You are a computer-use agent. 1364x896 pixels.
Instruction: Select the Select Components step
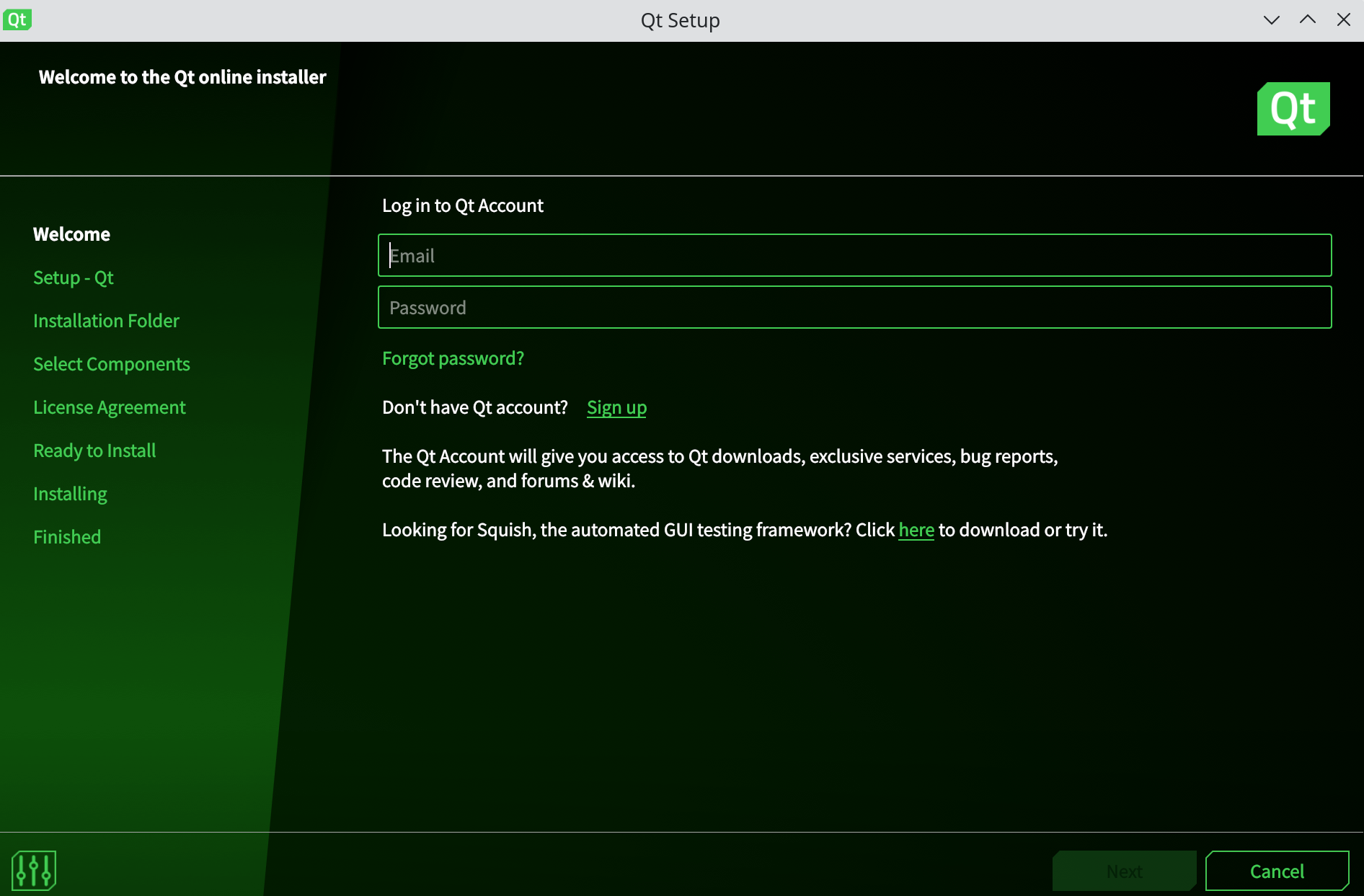112,364
